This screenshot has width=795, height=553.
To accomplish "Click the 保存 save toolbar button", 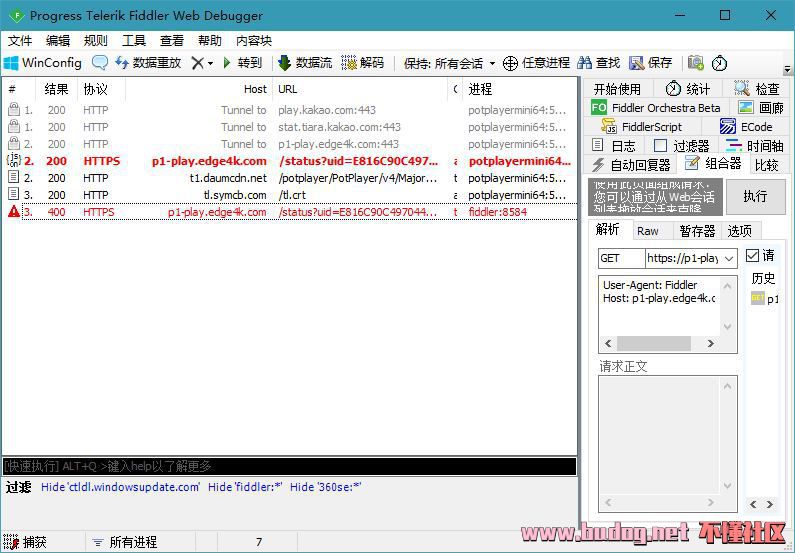I will point(651,63).
